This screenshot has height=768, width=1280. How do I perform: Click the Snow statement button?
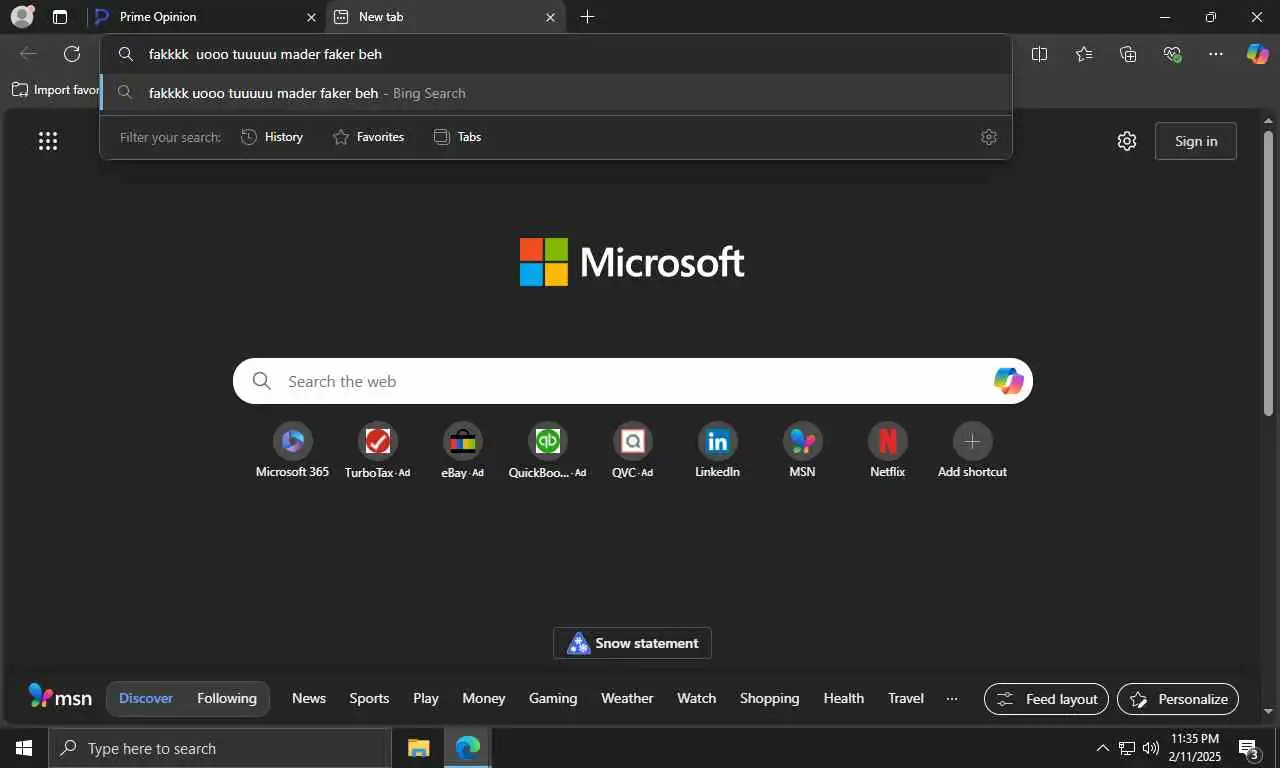pyautogui.click(x=632, y=643)
